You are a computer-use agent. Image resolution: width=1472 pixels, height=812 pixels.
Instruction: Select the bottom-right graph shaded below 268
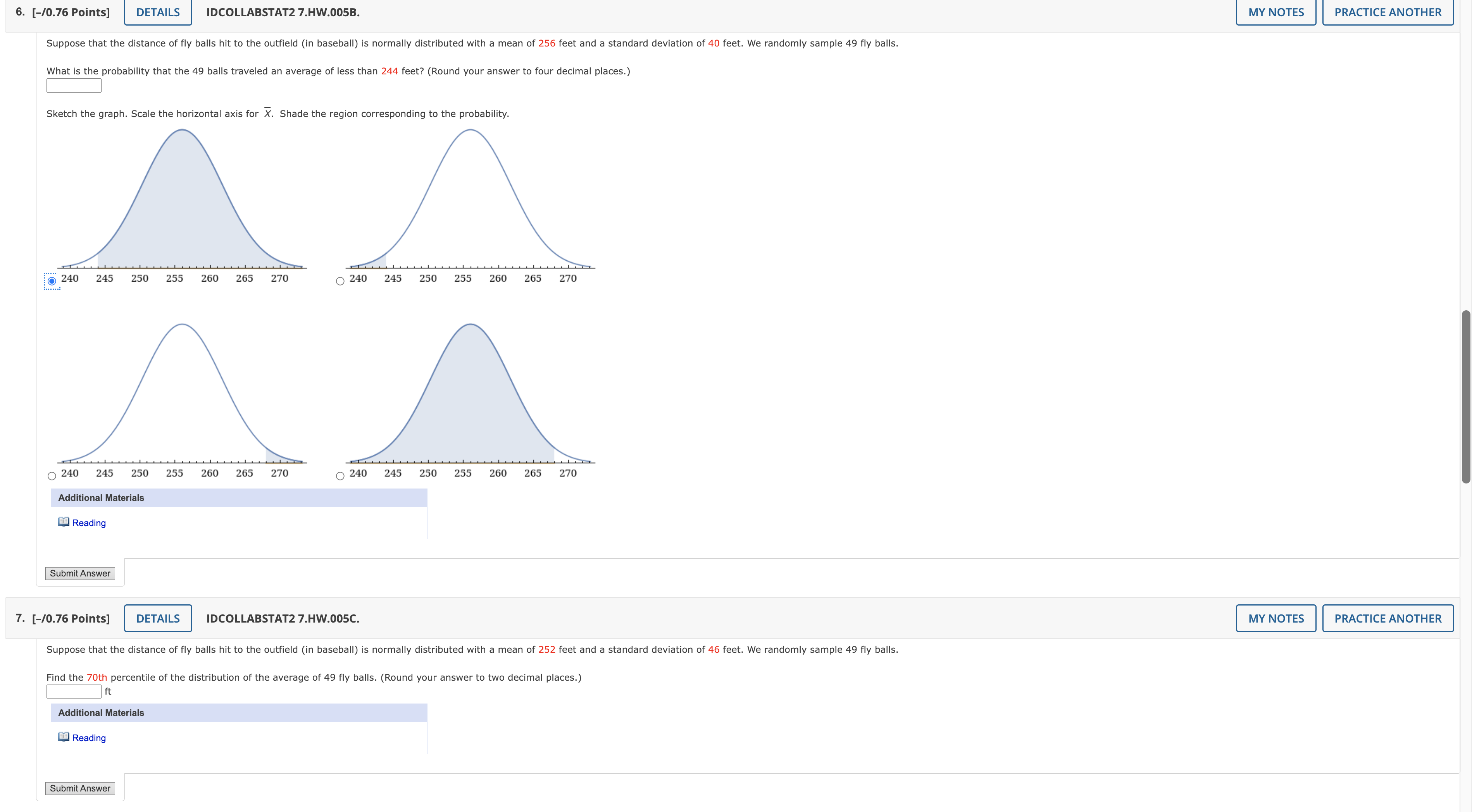coord(340,476)
